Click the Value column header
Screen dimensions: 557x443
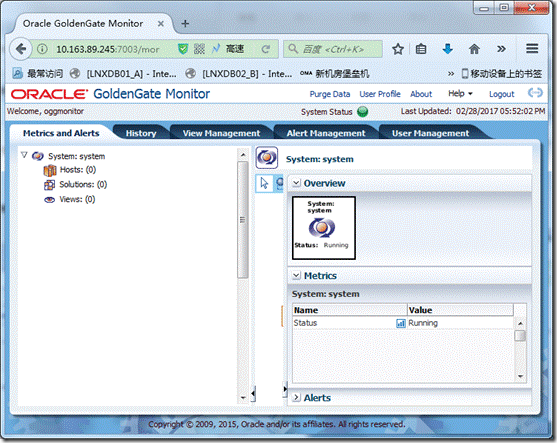point(460,310)
